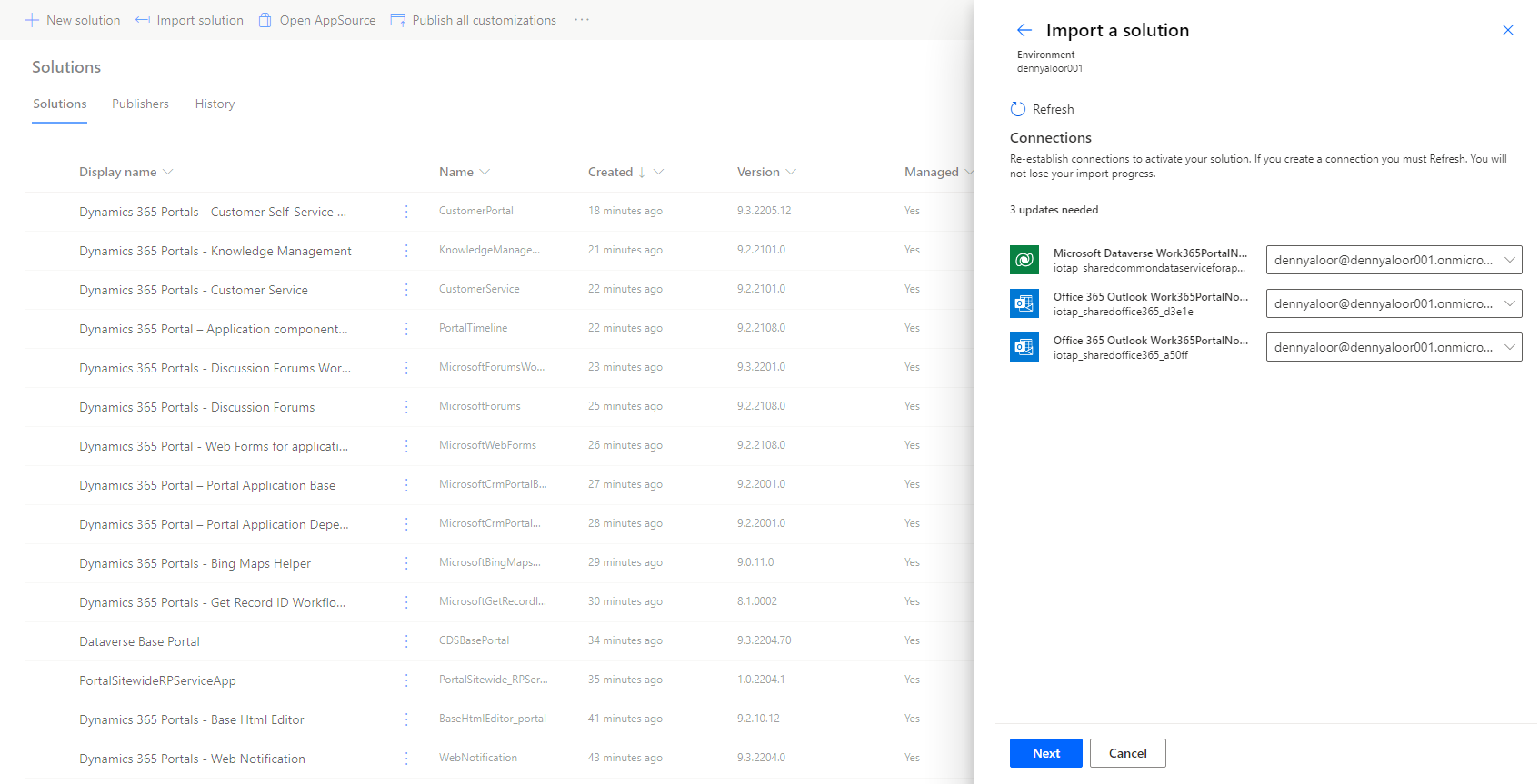Open Dynamics 365 Portals - Customer Self-Service solution
The width and height of the screenshot is (1539, 784).
pos(213,212)
